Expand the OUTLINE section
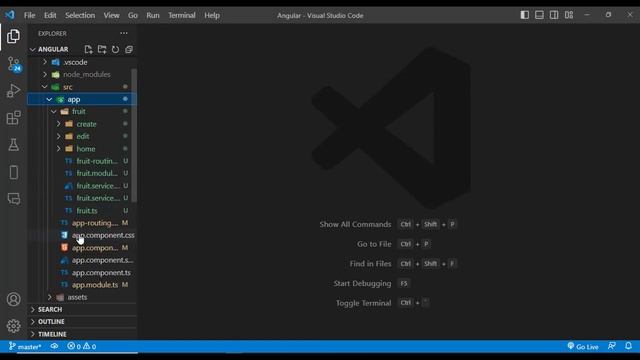The width and height of the screenshot is (640, 360). [82, 322]
